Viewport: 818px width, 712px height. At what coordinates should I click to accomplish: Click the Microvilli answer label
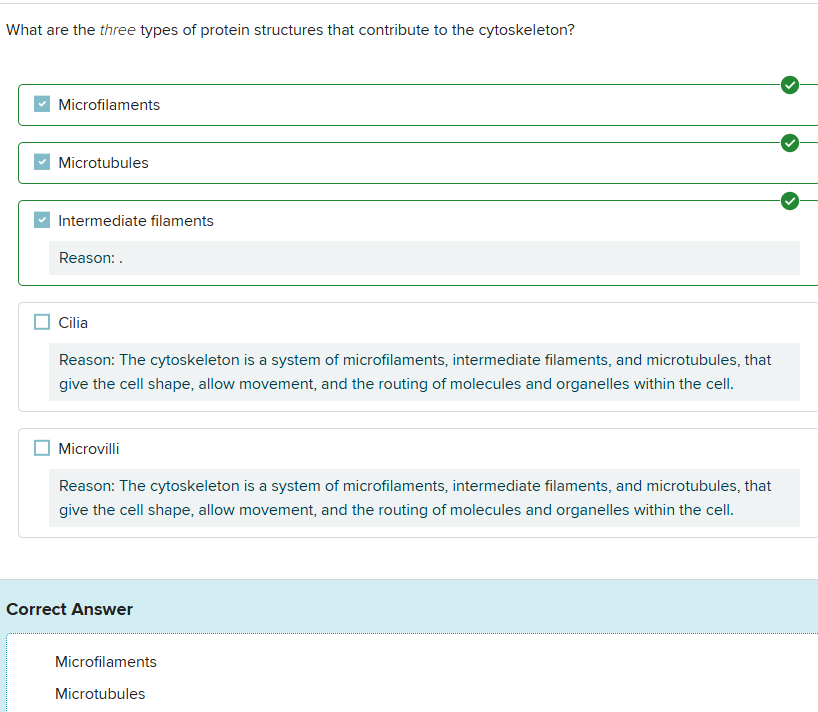tap(89, 449)
